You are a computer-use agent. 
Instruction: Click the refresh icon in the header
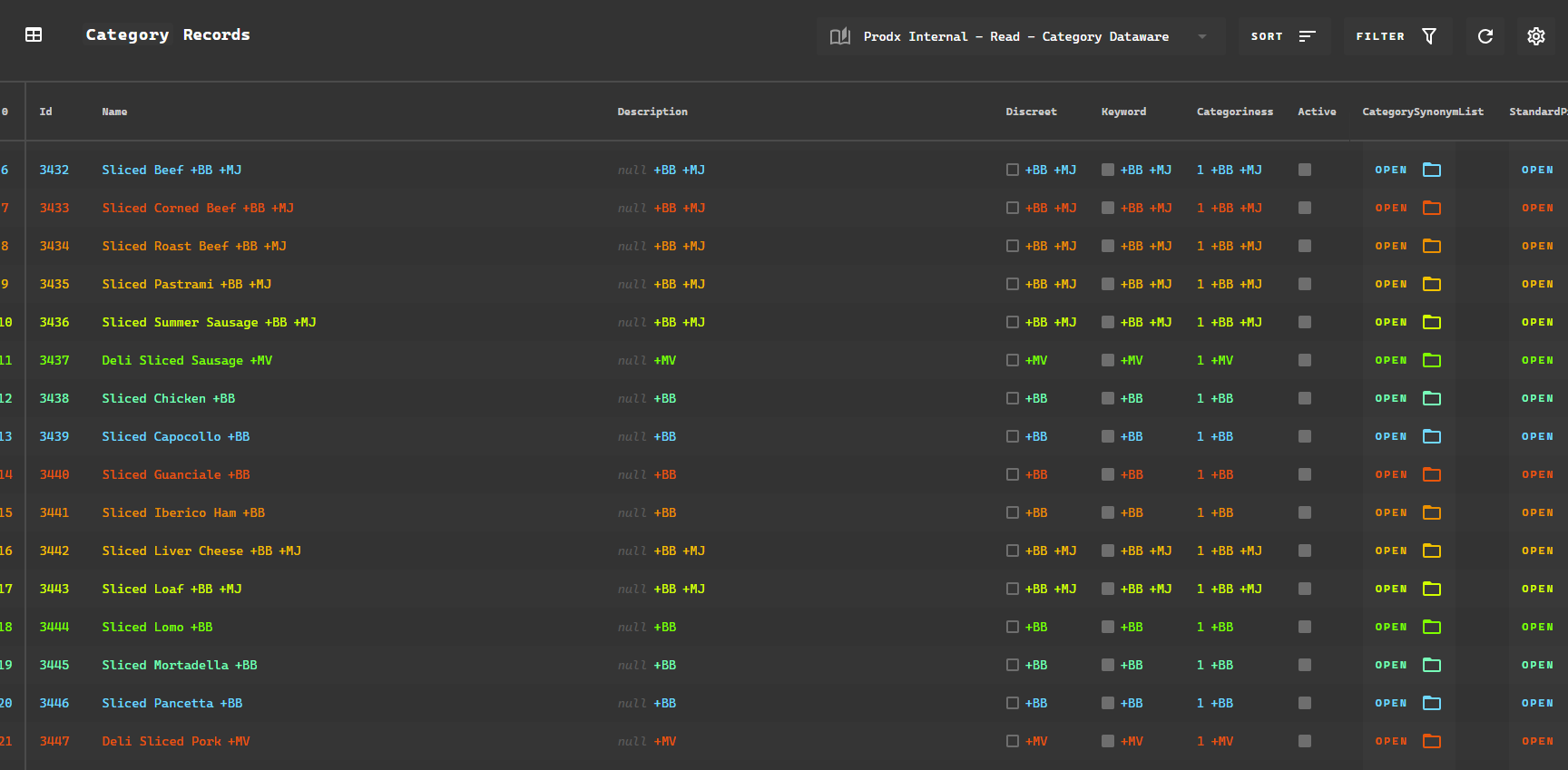(x=1485, y=36)
